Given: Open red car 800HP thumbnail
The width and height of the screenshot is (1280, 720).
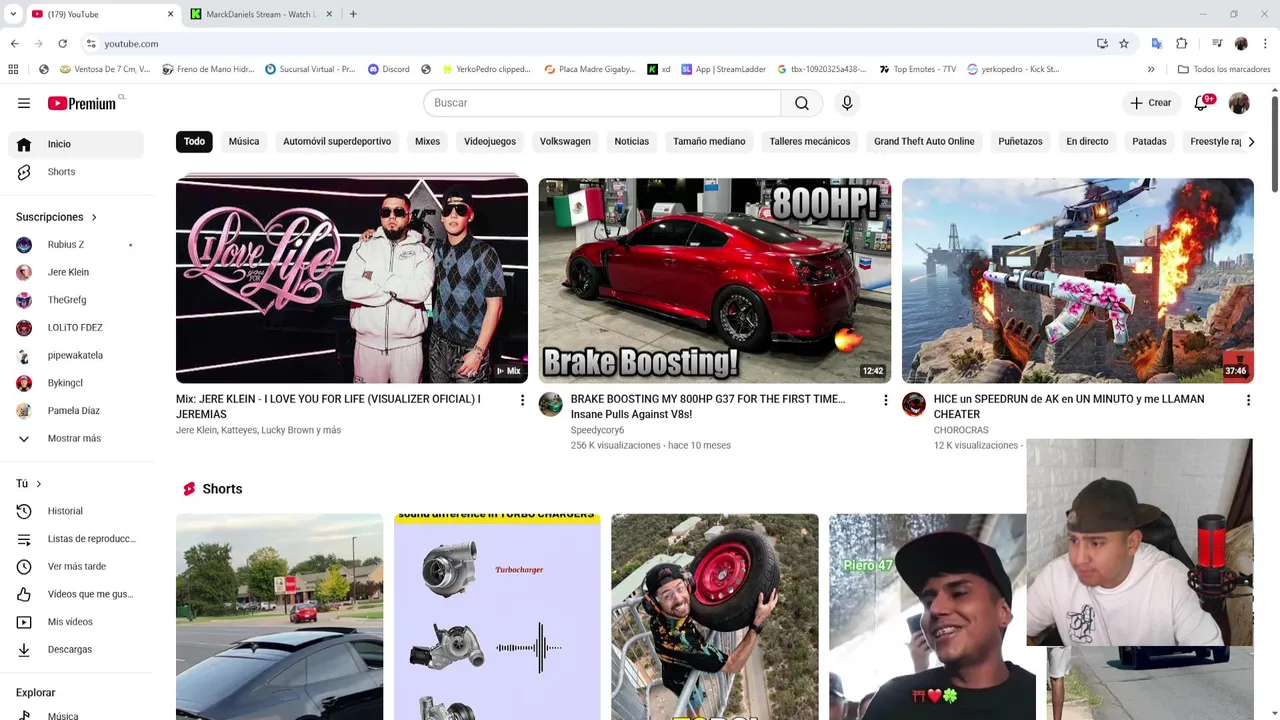Looking at the screenshot, I should pyautogui.click(x=715, y=281).
